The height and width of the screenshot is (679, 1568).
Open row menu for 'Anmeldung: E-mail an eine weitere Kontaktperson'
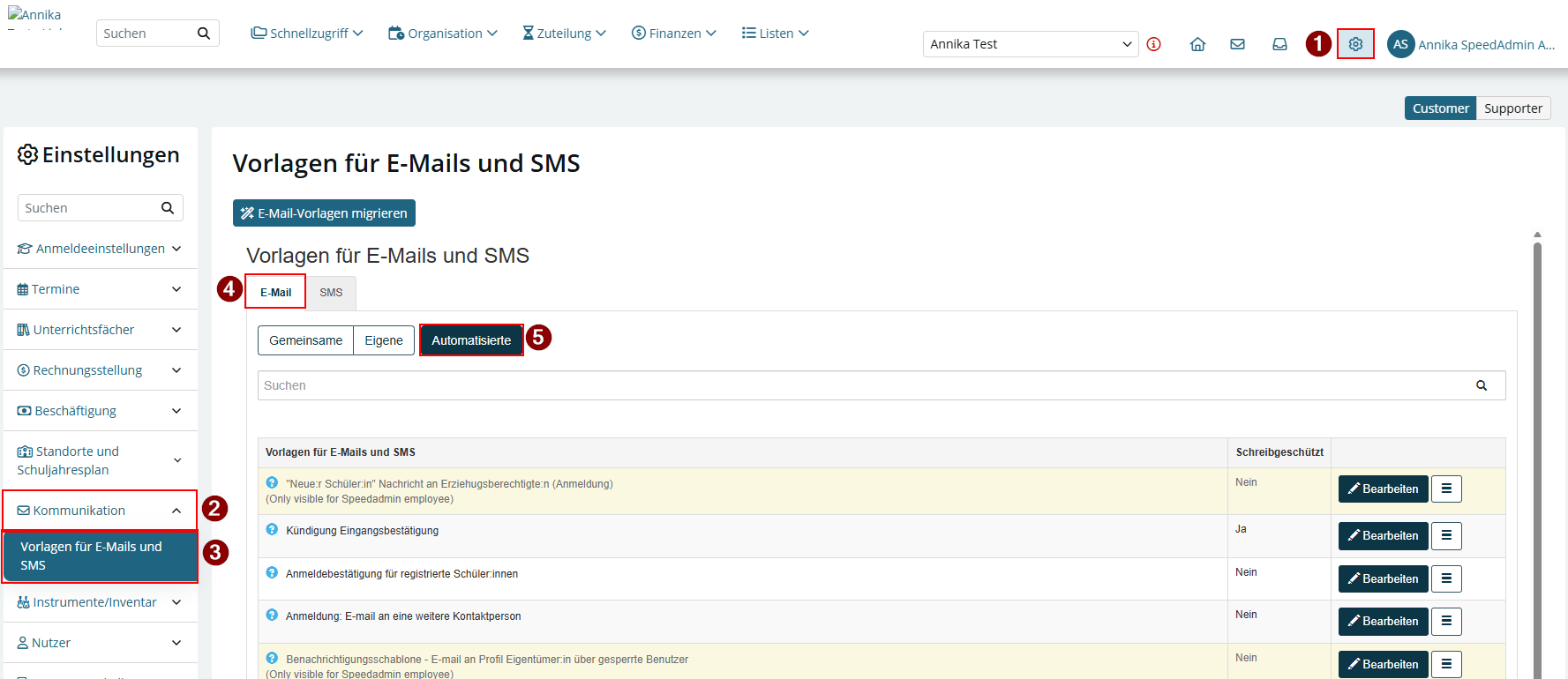click(1446, 621)
